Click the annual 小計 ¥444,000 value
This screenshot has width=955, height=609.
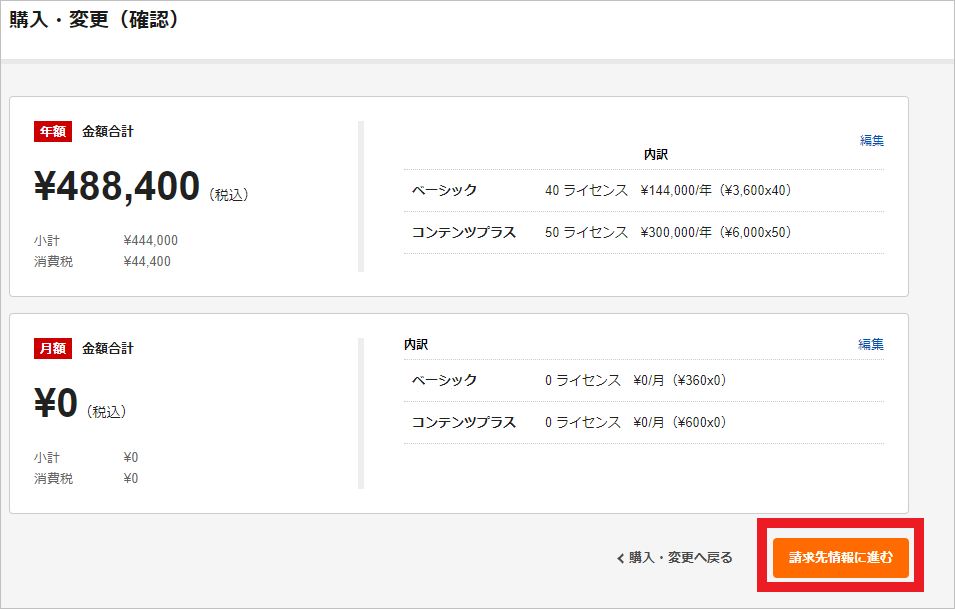150,240
